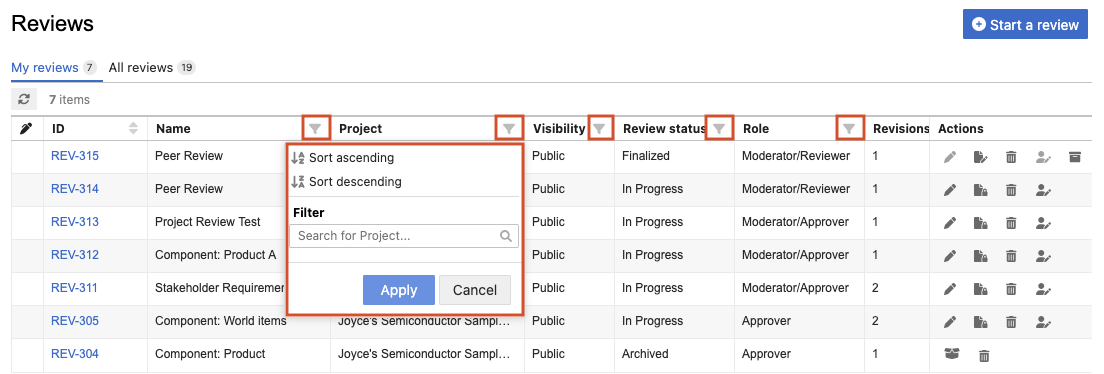Open the Role column filter icon

click(x=849, y=128)
